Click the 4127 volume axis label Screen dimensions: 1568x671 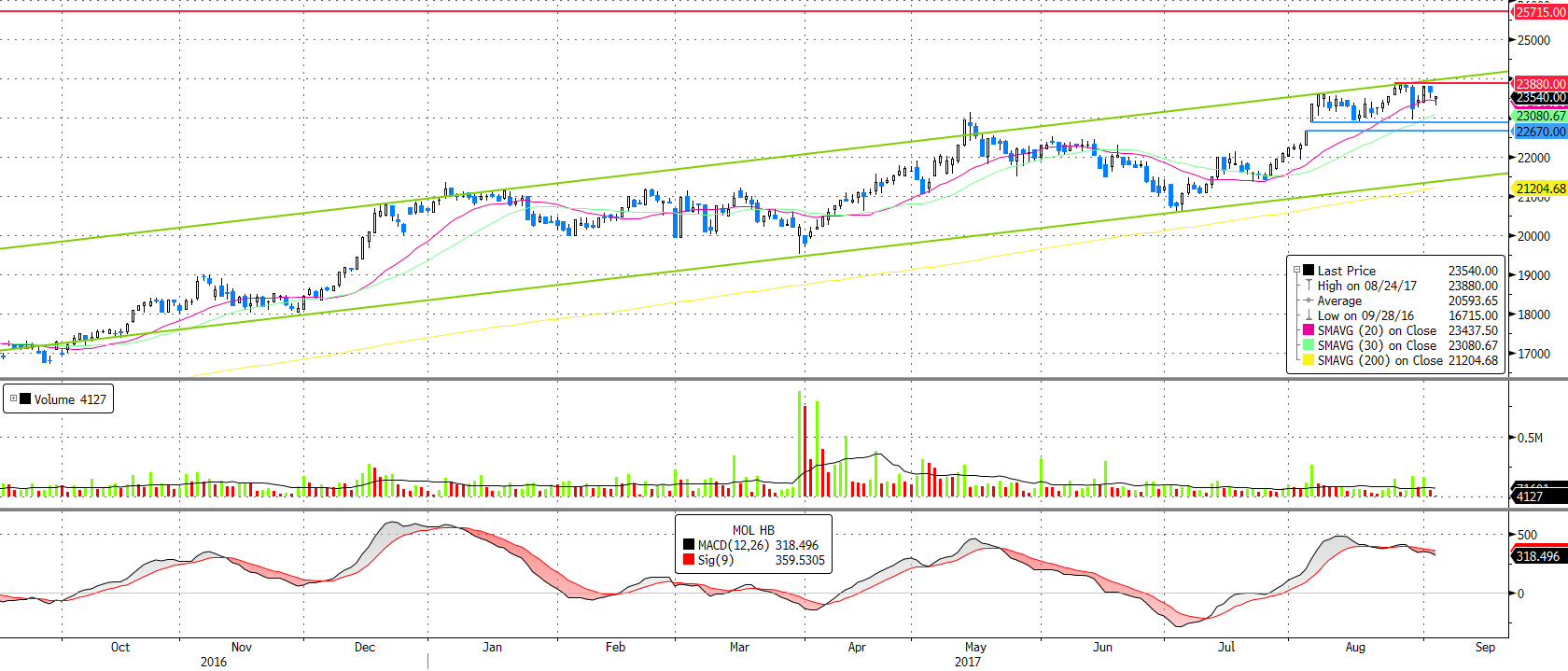pyautogui.click(x=1539, y=496)
